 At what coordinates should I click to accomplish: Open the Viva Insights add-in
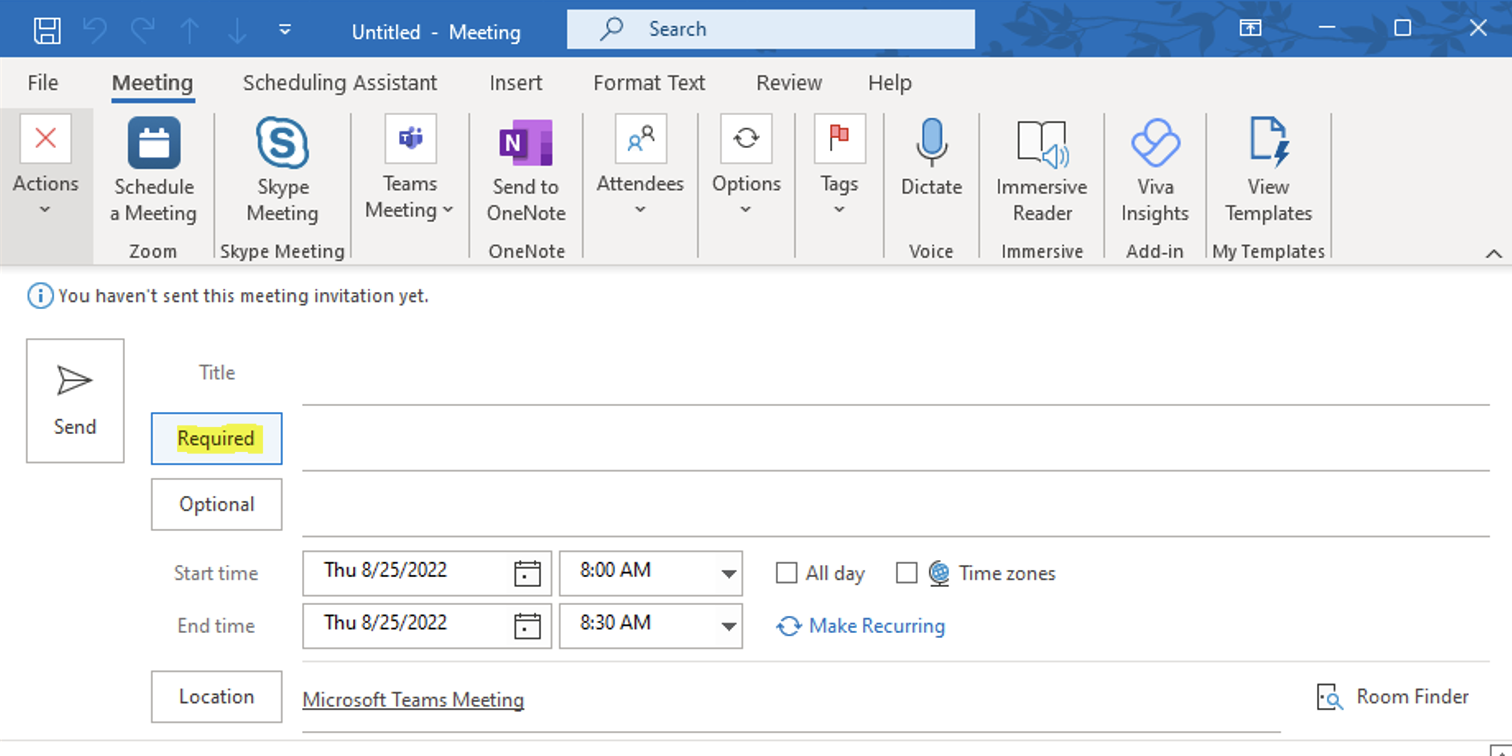tap(1155, 143)
